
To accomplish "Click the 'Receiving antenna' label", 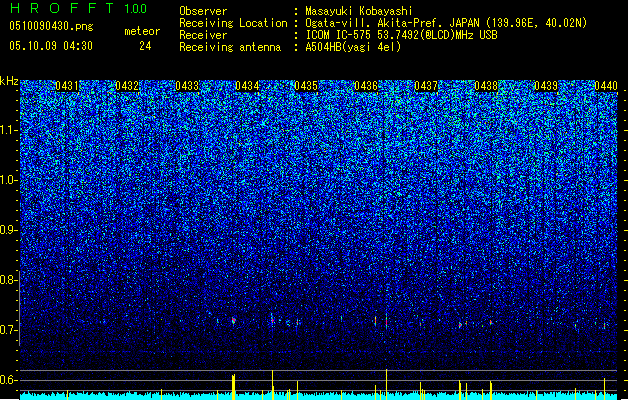I will 230,47.
